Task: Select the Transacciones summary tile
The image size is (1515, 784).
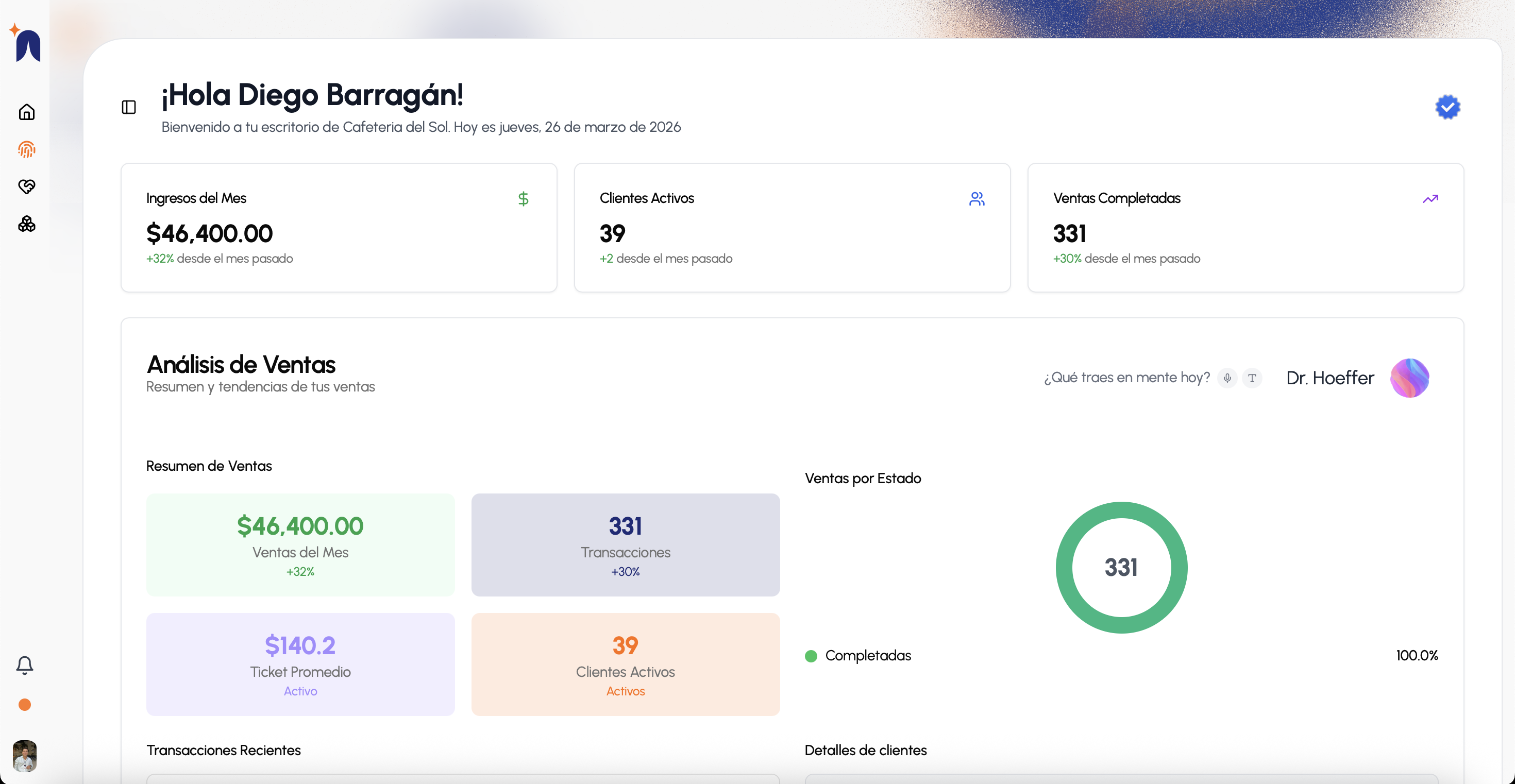Action: pyautogui.click(x=625, y=545)
